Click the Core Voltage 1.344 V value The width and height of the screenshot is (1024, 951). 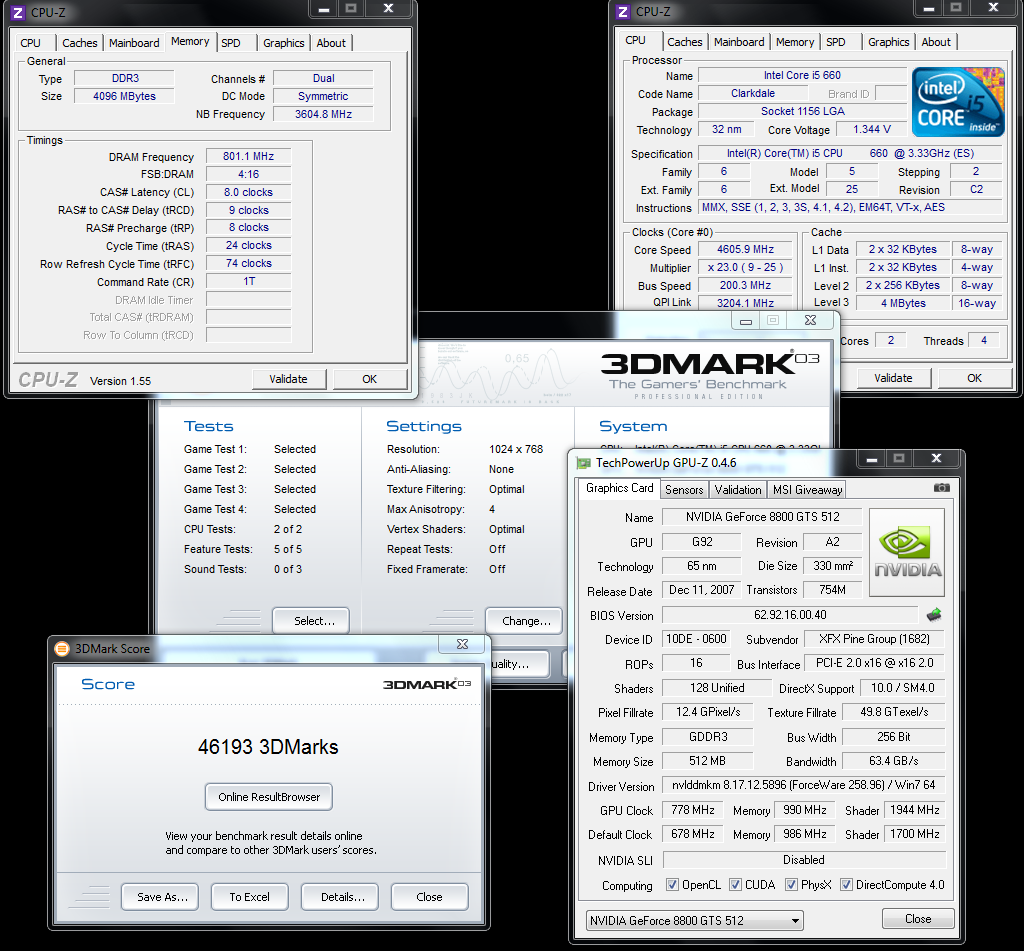872,129
